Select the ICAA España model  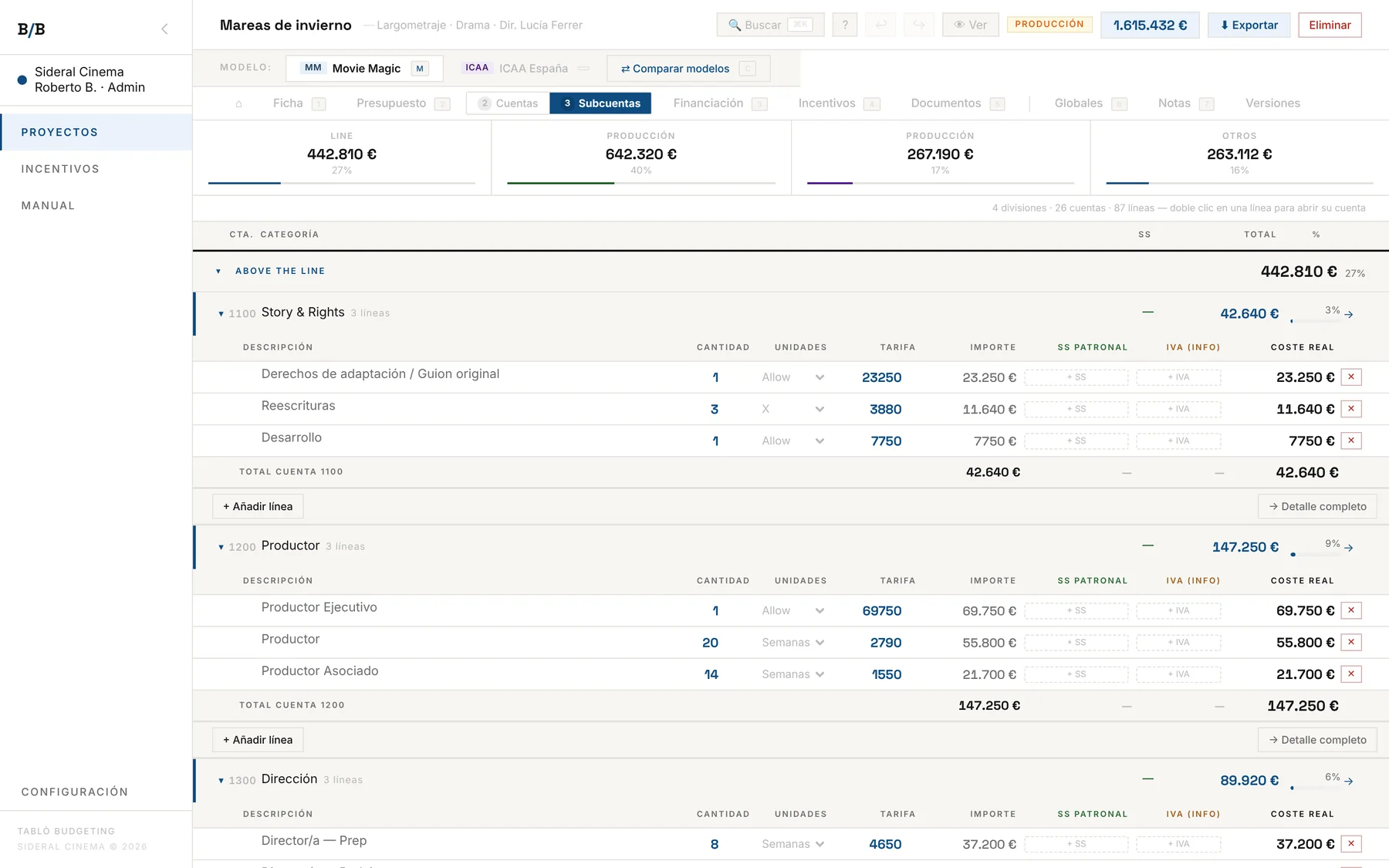click(x=526, y=68)
